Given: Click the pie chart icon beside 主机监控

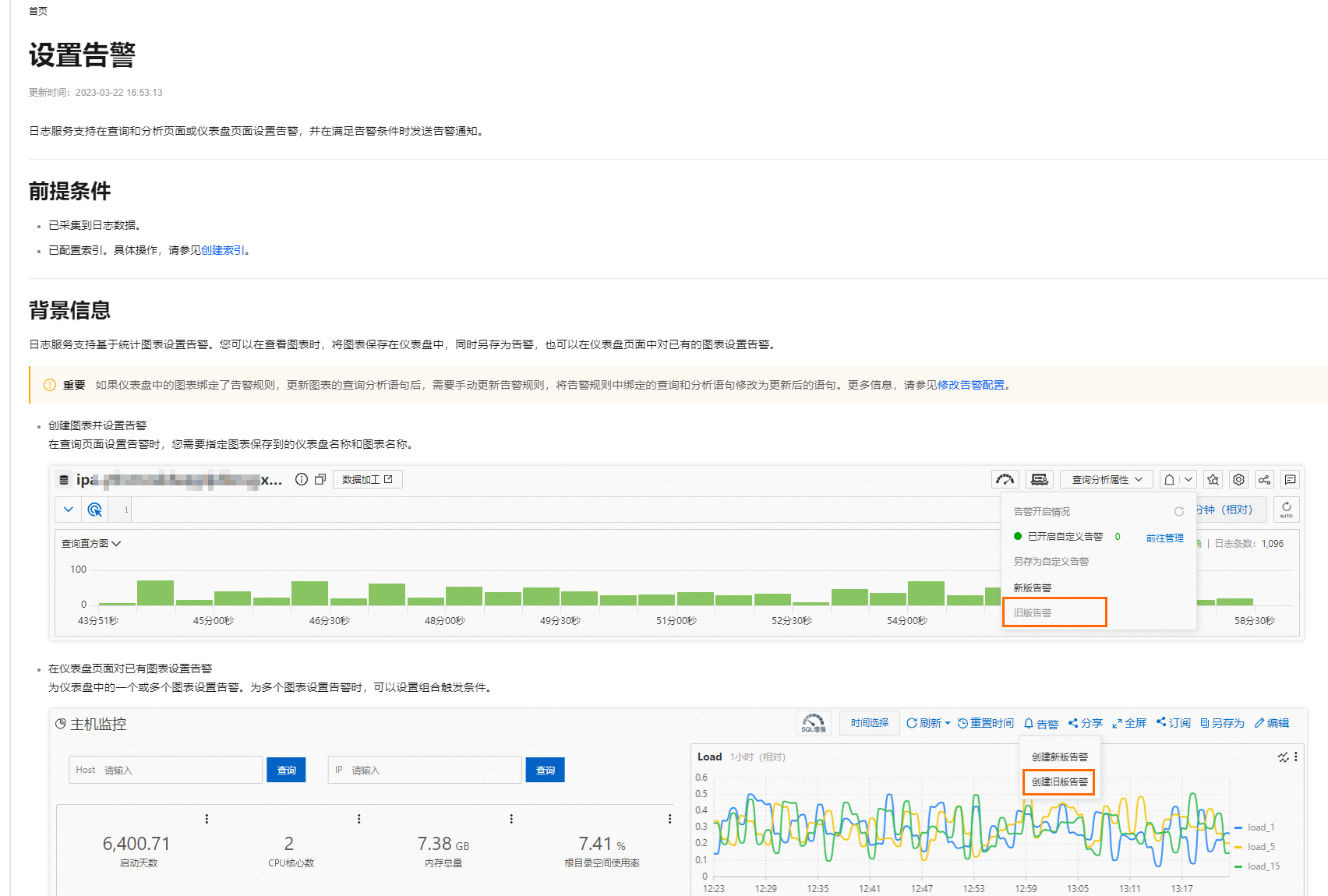Looking at the screenshot, I should point(61,725).
